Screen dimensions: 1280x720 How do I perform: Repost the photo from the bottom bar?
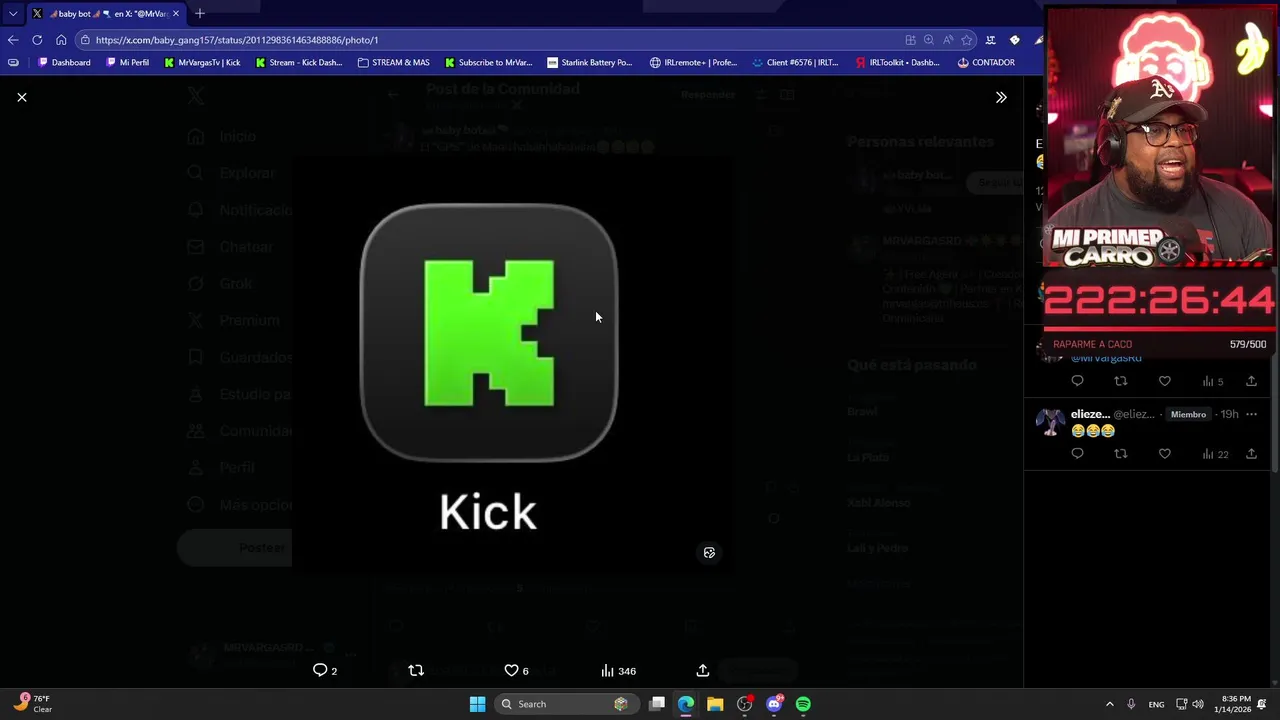416,670
